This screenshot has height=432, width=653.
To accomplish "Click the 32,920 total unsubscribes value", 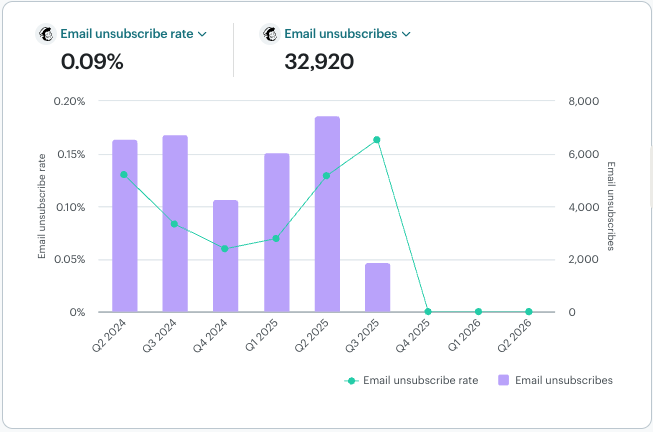I will point(319,62).
